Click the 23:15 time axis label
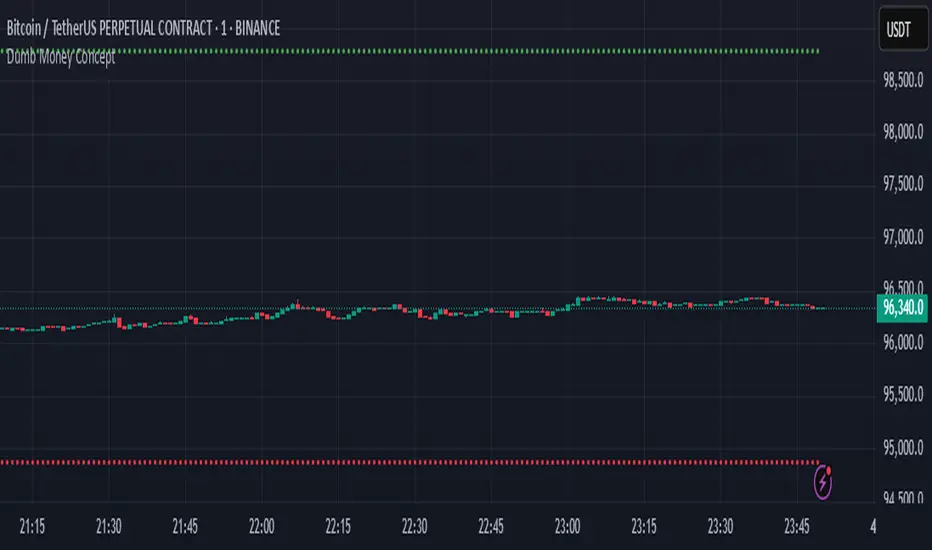Viewport: 932px width, 550px height. [644, 525]
